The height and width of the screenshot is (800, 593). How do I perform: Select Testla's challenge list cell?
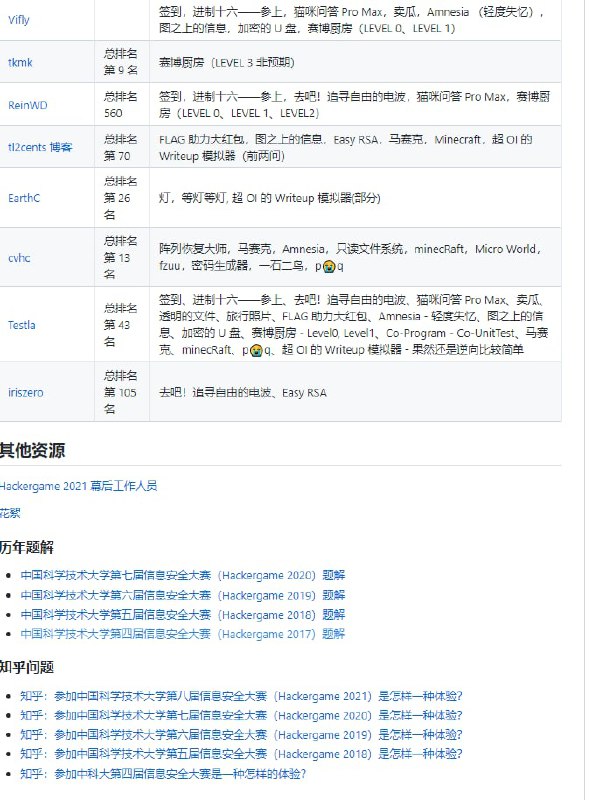point(355,324)
